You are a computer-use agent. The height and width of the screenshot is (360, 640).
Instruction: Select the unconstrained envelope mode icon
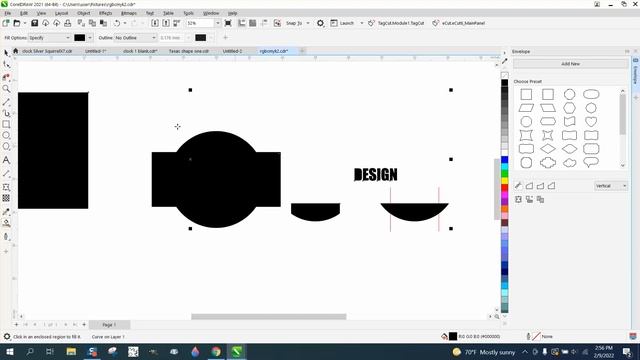518,186
